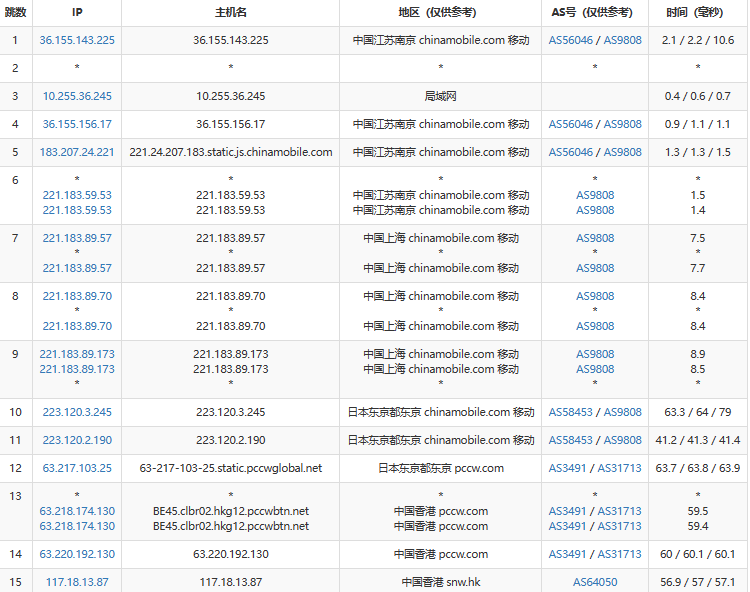This screenshot has width=750, height=592.
Task: Select the 日本东京都东京 chinamobile.com region in hop 10
Action: [x=441, y=412]
